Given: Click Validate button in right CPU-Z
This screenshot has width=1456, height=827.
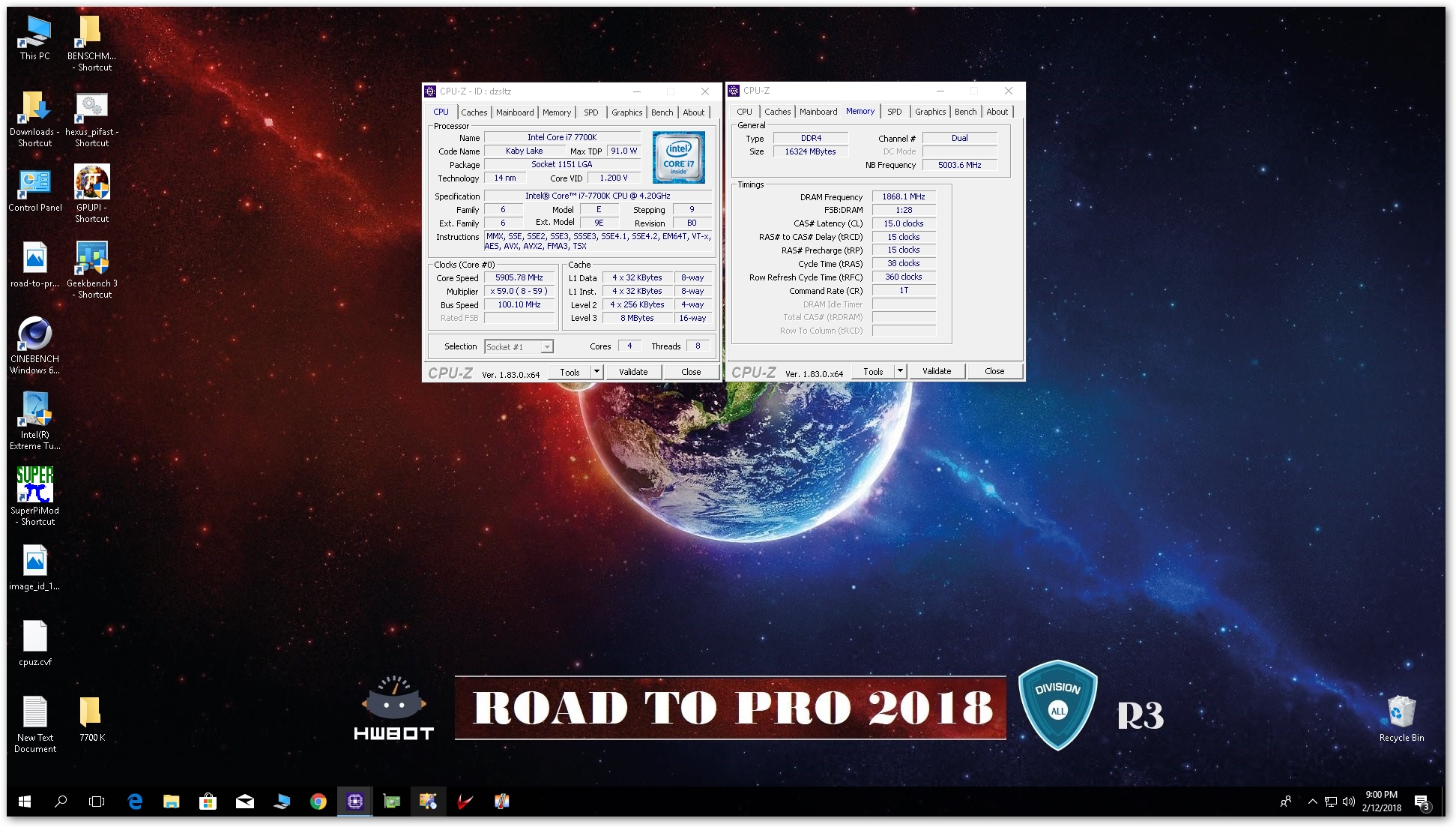Looking at the screenshot, I should pyautogui.click(x=937, y=371).
